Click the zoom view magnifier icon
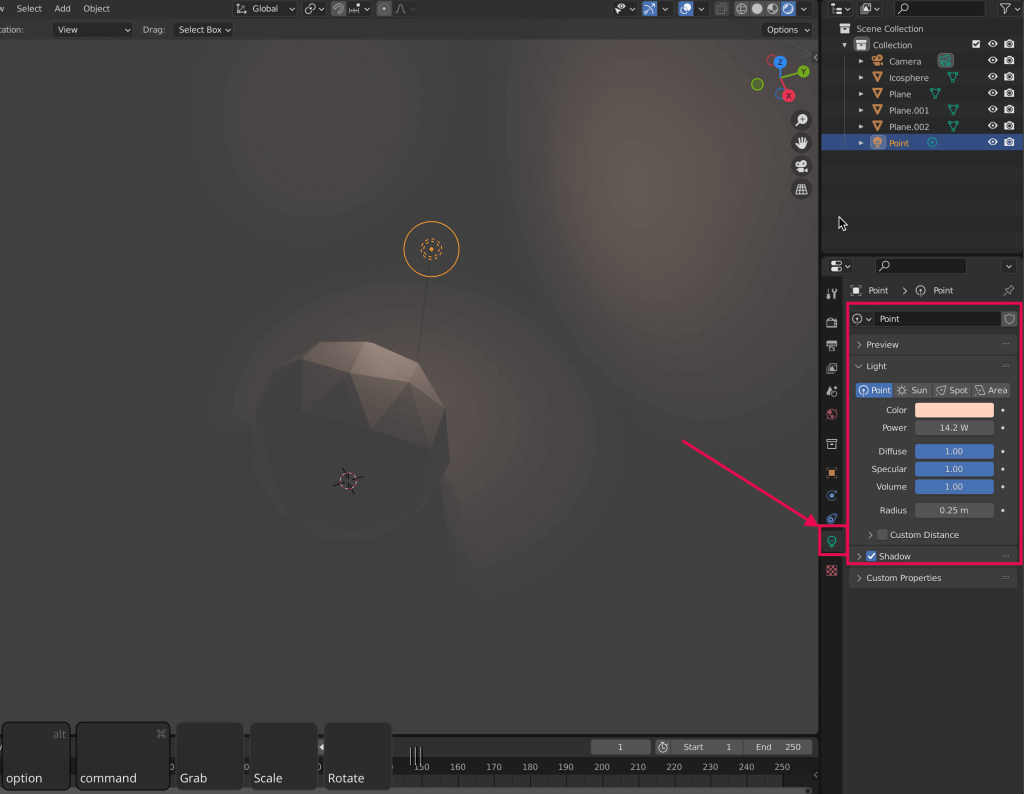This screenshot has height=794, width=1024. point(801,120)
